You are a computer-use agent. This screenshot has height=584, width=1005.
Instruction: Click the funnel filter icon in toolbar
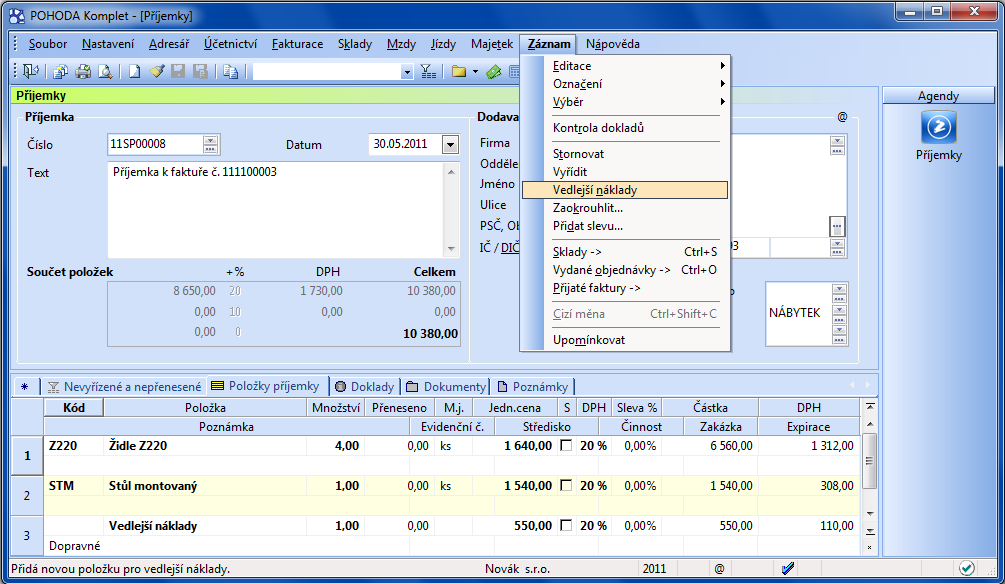coord(428,71)
